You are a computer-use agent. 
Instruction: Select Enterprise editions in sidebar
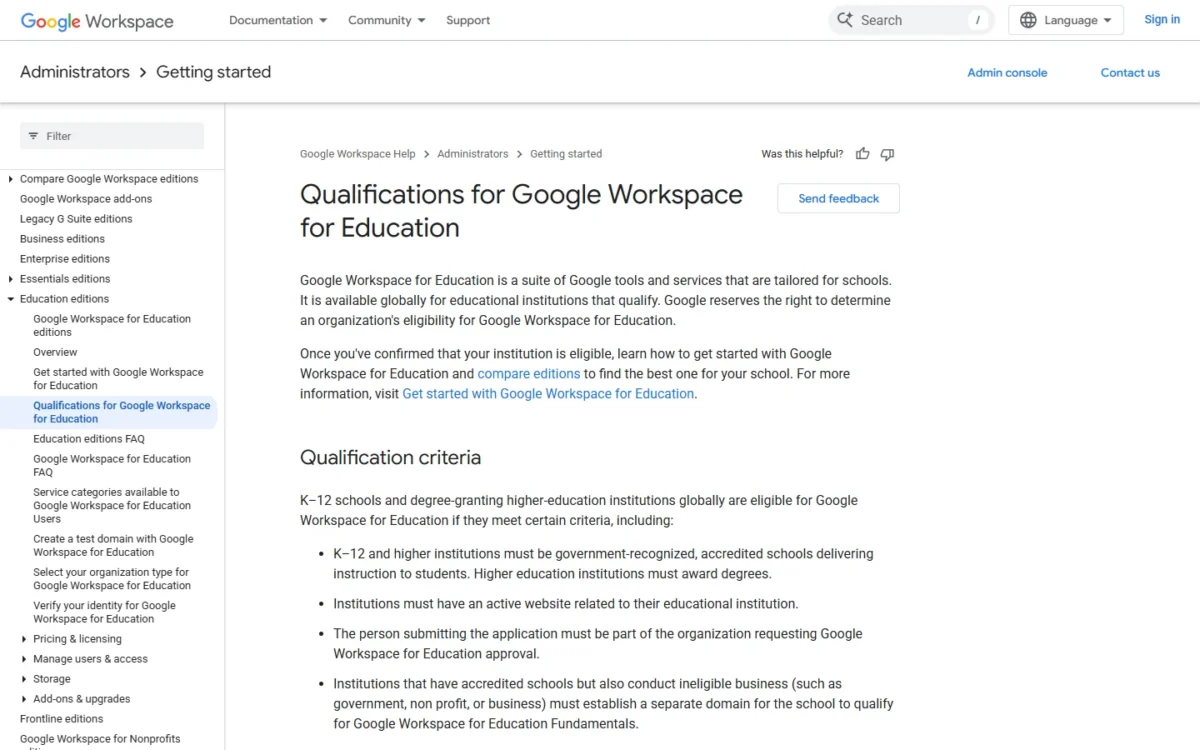click(x=65, y=259)
